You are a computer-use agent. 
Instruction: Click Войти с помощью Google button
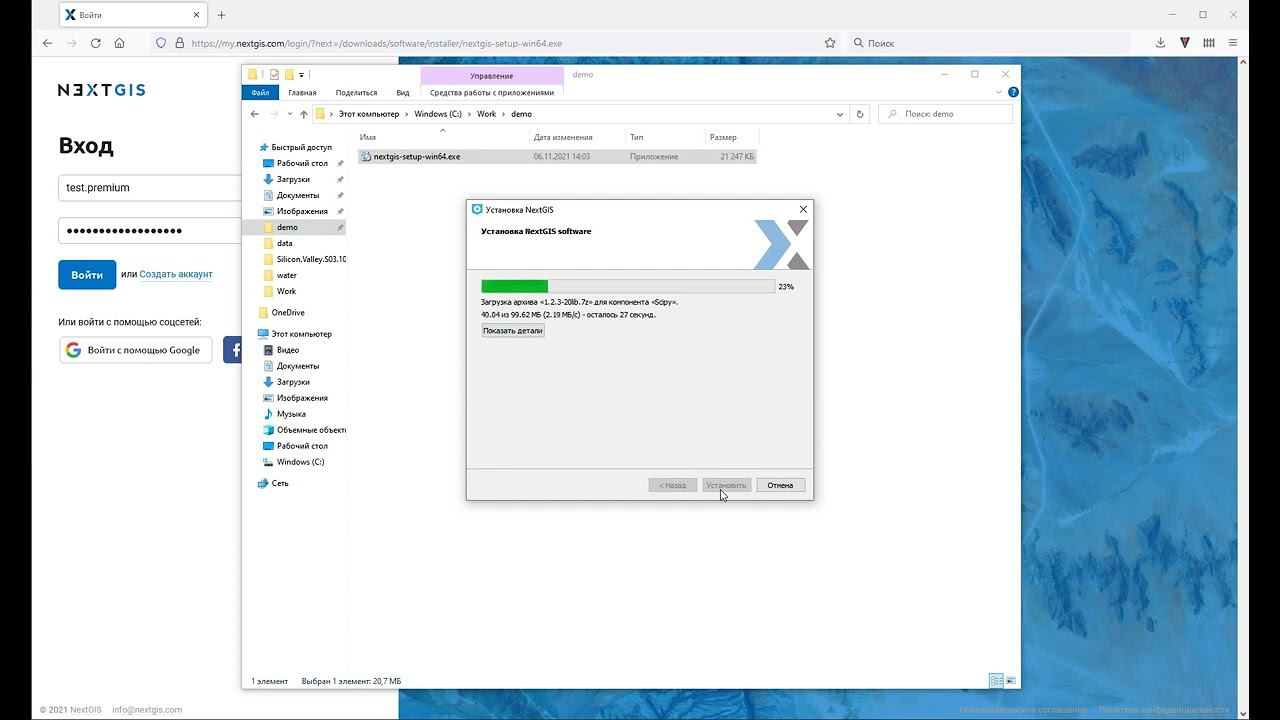[136, 350]
